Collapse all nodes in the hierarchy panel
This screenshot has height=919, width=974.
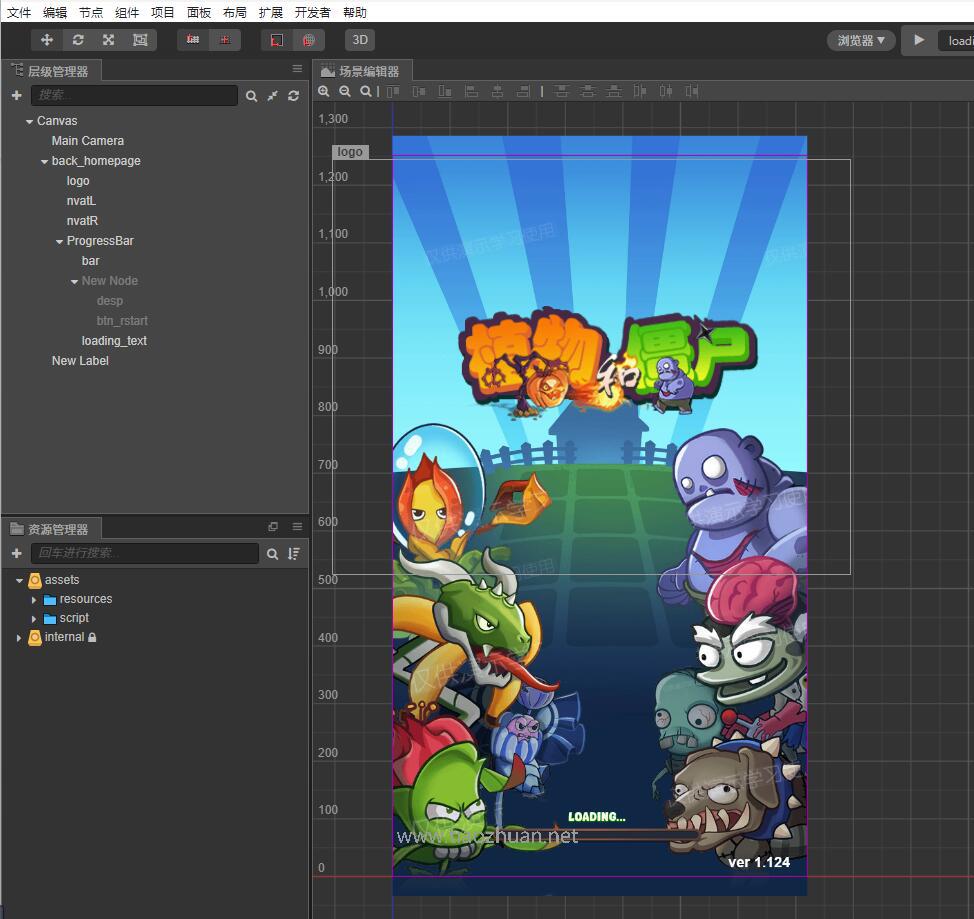[273, 96]
